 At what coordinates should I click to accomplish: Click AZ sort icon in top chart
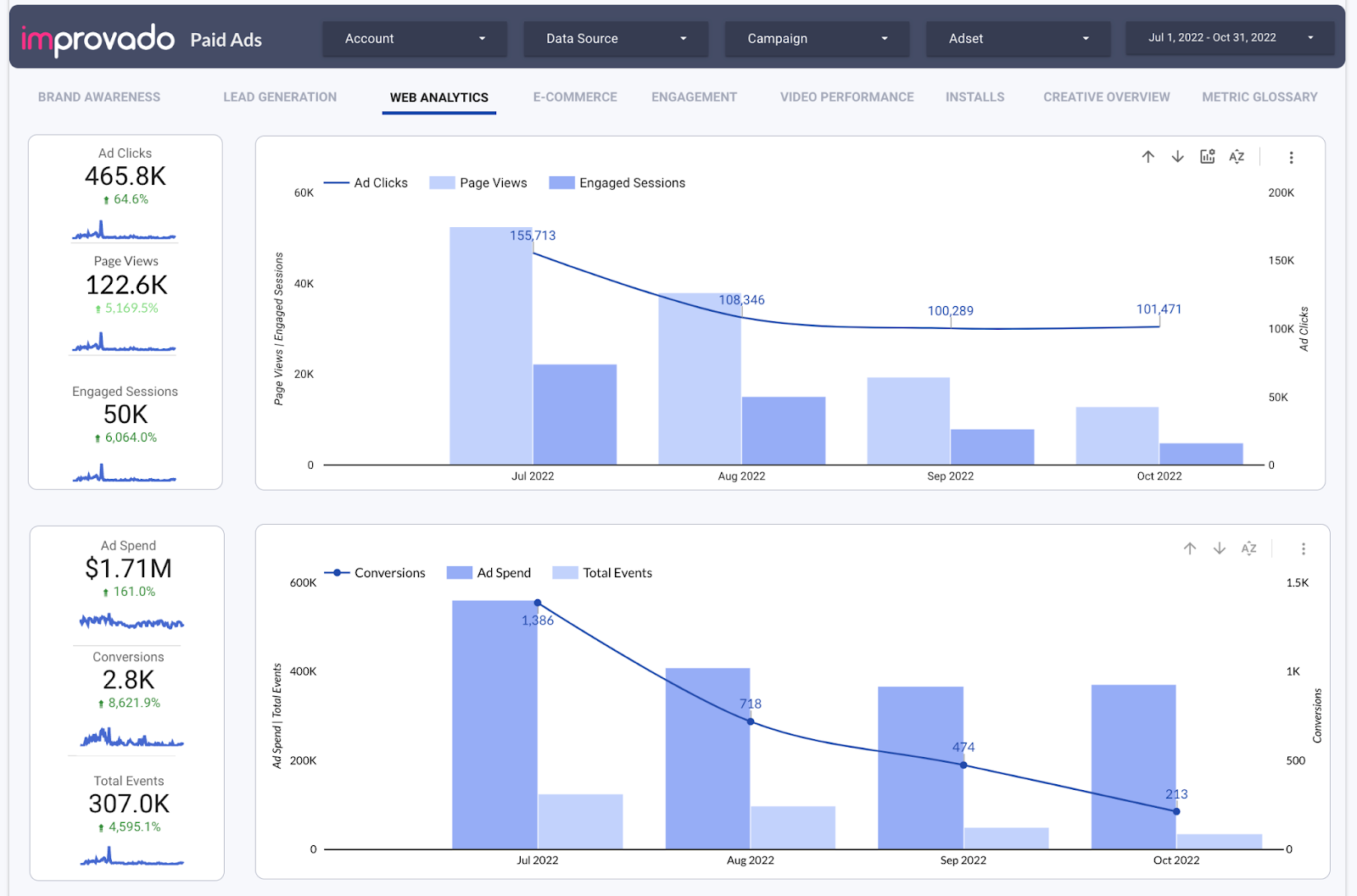1237,157
